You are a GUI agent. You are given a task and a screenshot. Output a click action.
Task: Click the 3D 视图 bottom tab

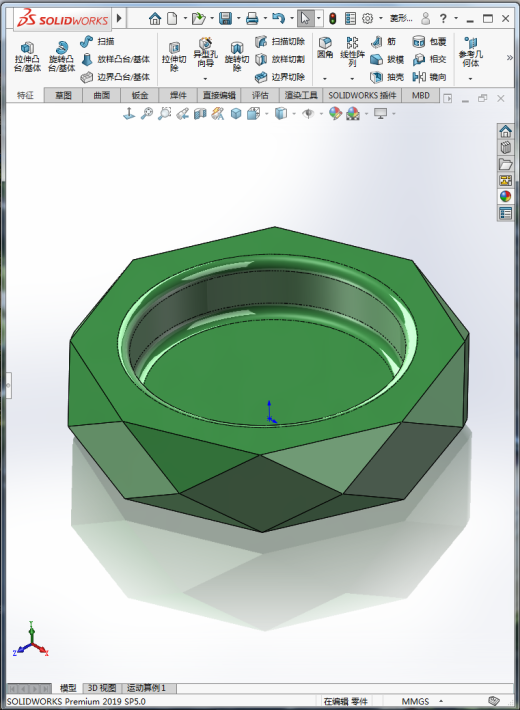(102, 688)
